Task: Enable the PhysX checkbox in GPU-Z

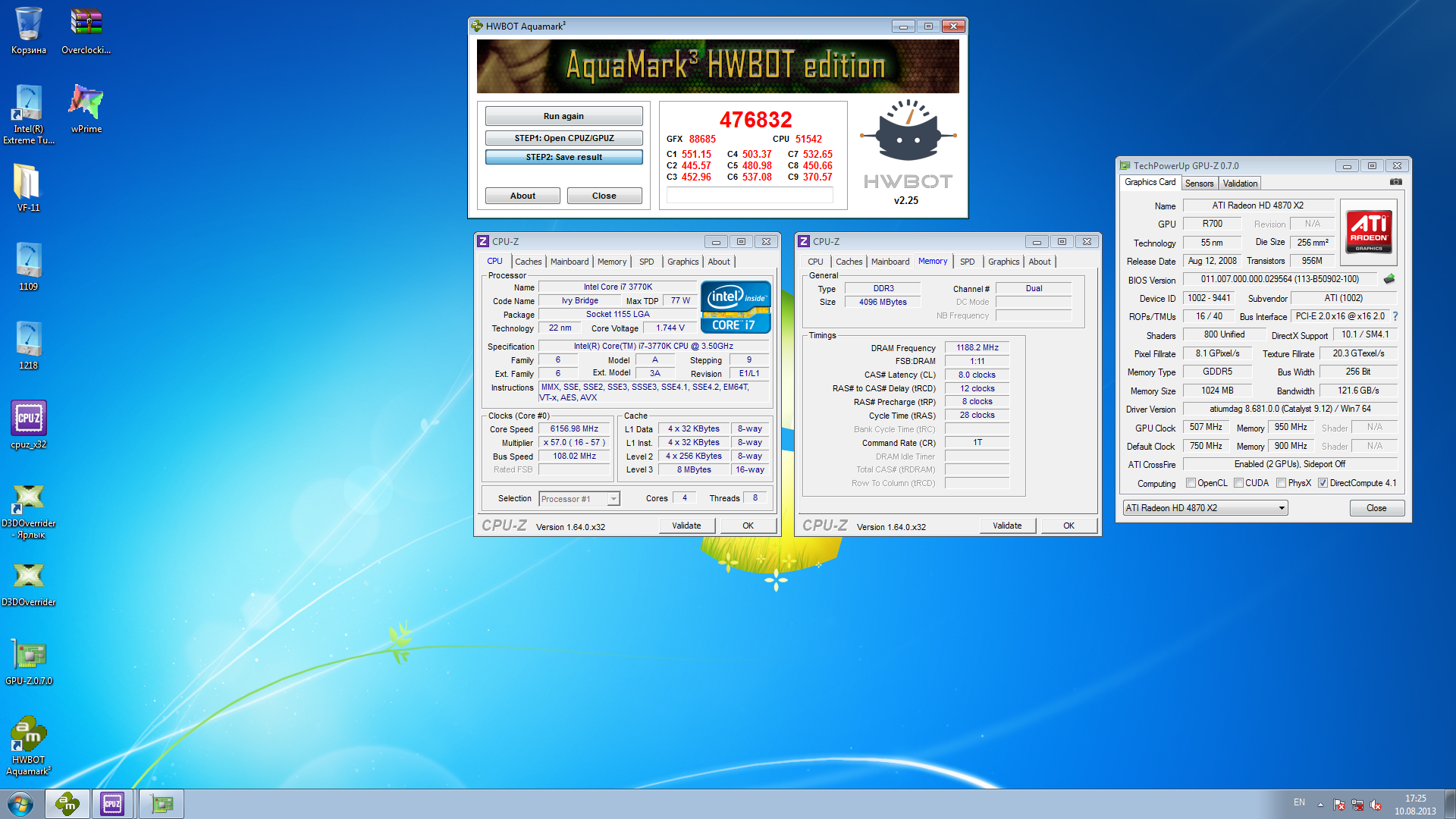Action: click(x=1281, y=483)
